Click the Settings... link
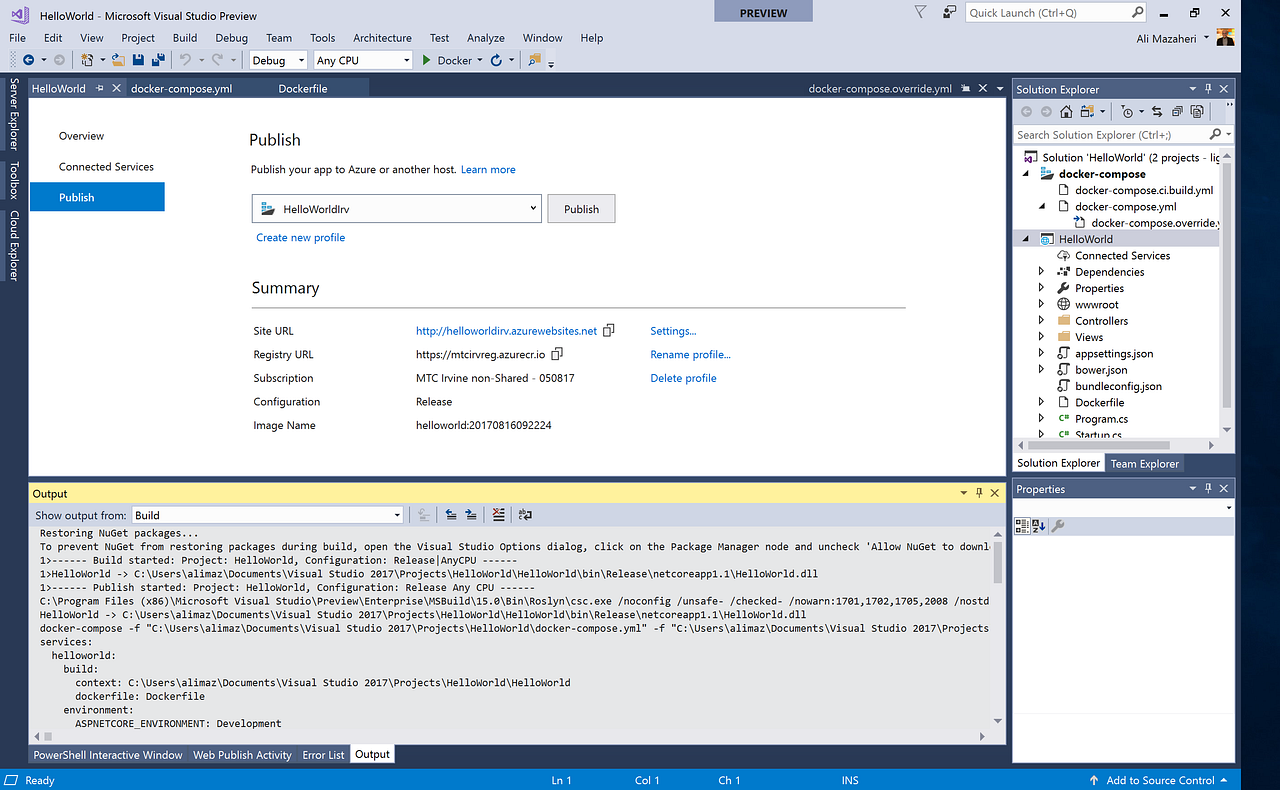Image resolution: width=1280 pixels, height=790 pixels. click(x=673, y=330)
